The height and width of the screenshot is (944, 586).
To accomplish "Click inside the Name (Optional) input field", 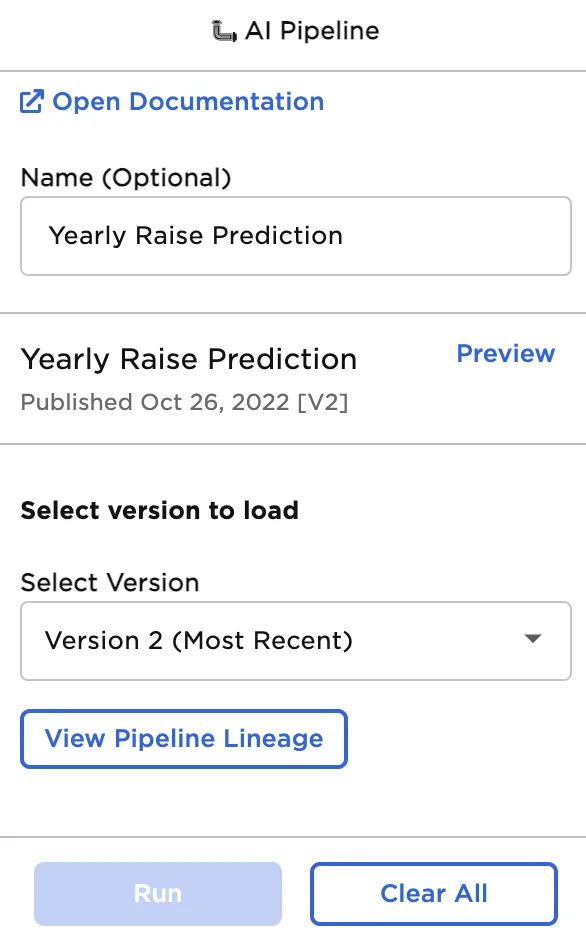I will tap(295, 236).
